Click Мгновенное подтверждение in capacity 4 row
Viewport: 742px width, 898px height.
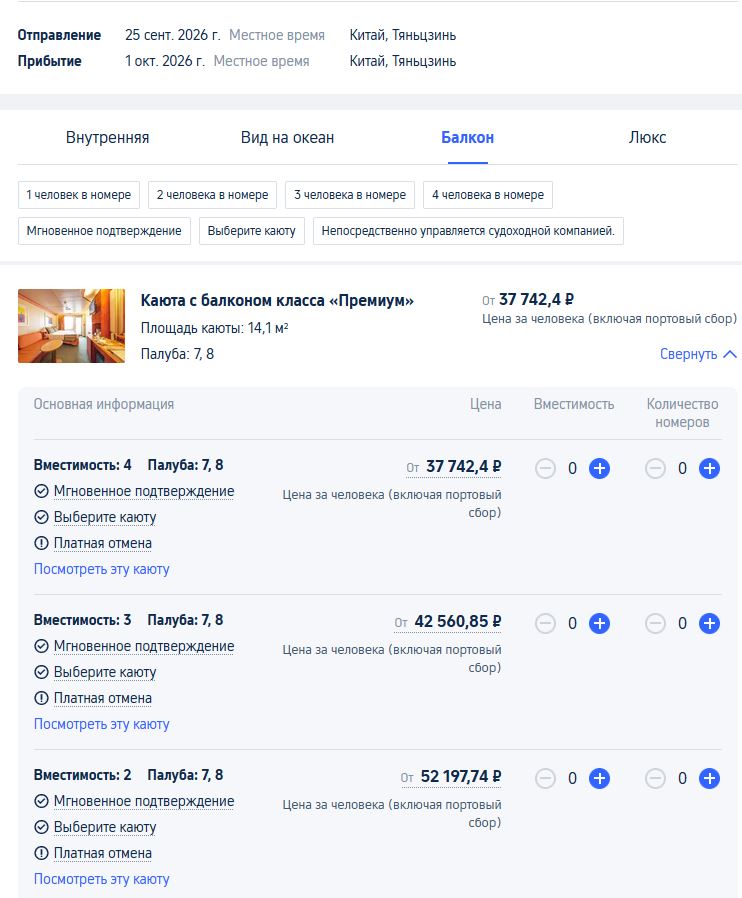point(144,491)
